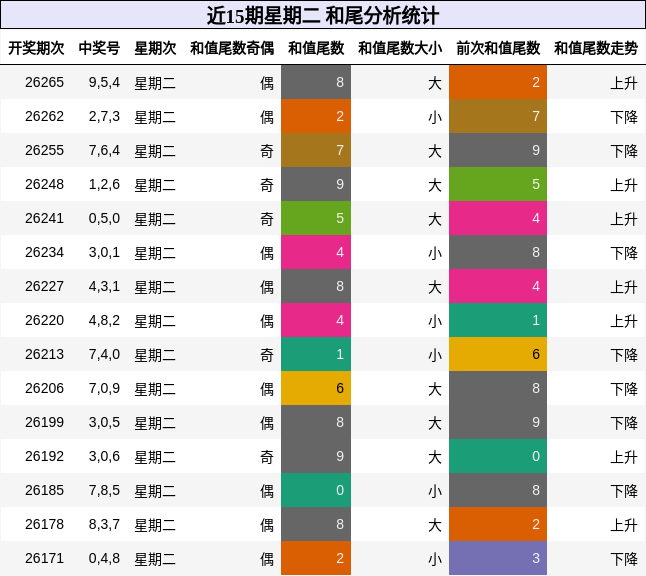Click winning numbers 0,4,8
This screenshot has width=646, height=576.
point(104,558)
